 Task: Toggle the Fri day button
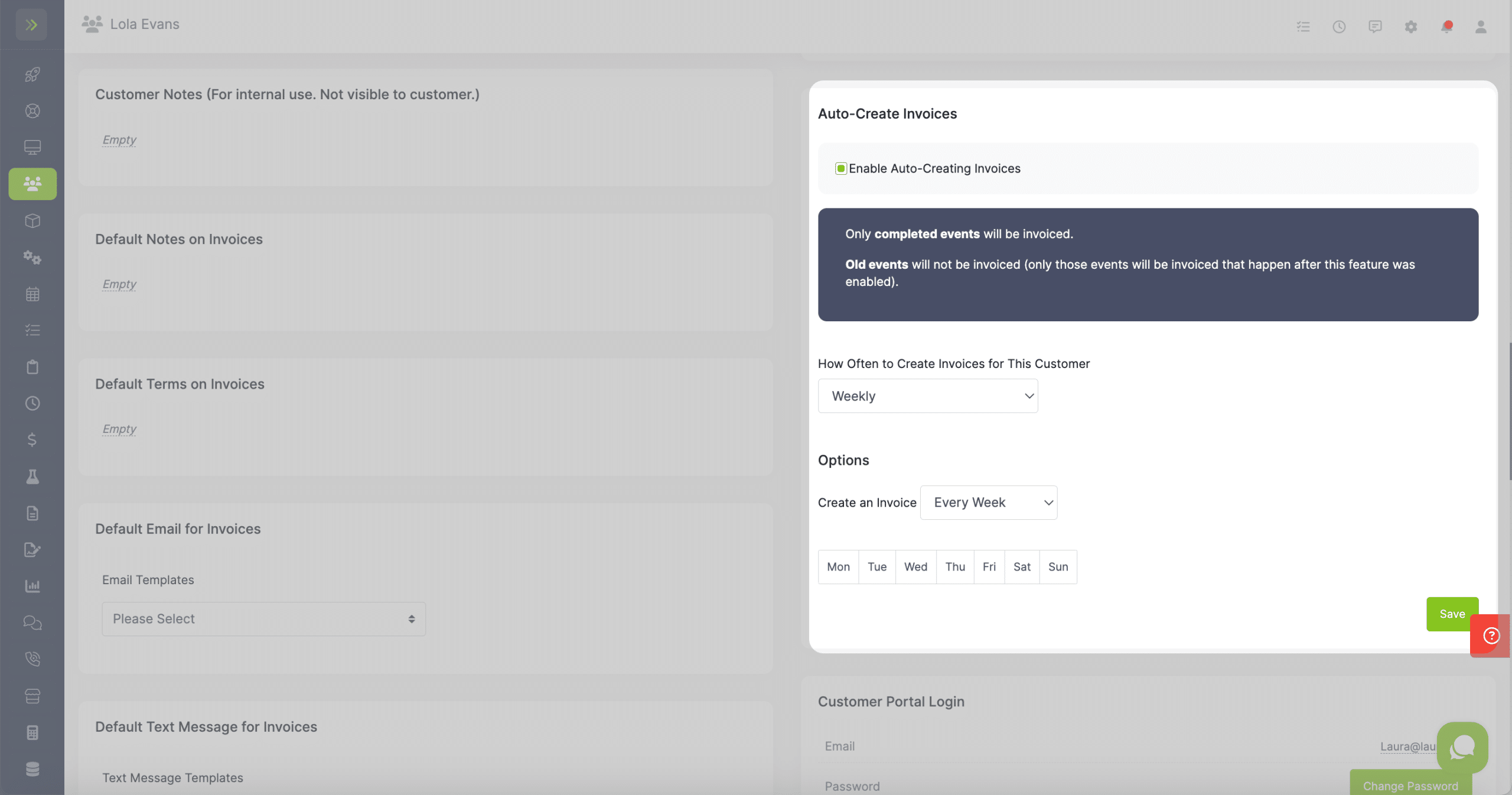989,567
